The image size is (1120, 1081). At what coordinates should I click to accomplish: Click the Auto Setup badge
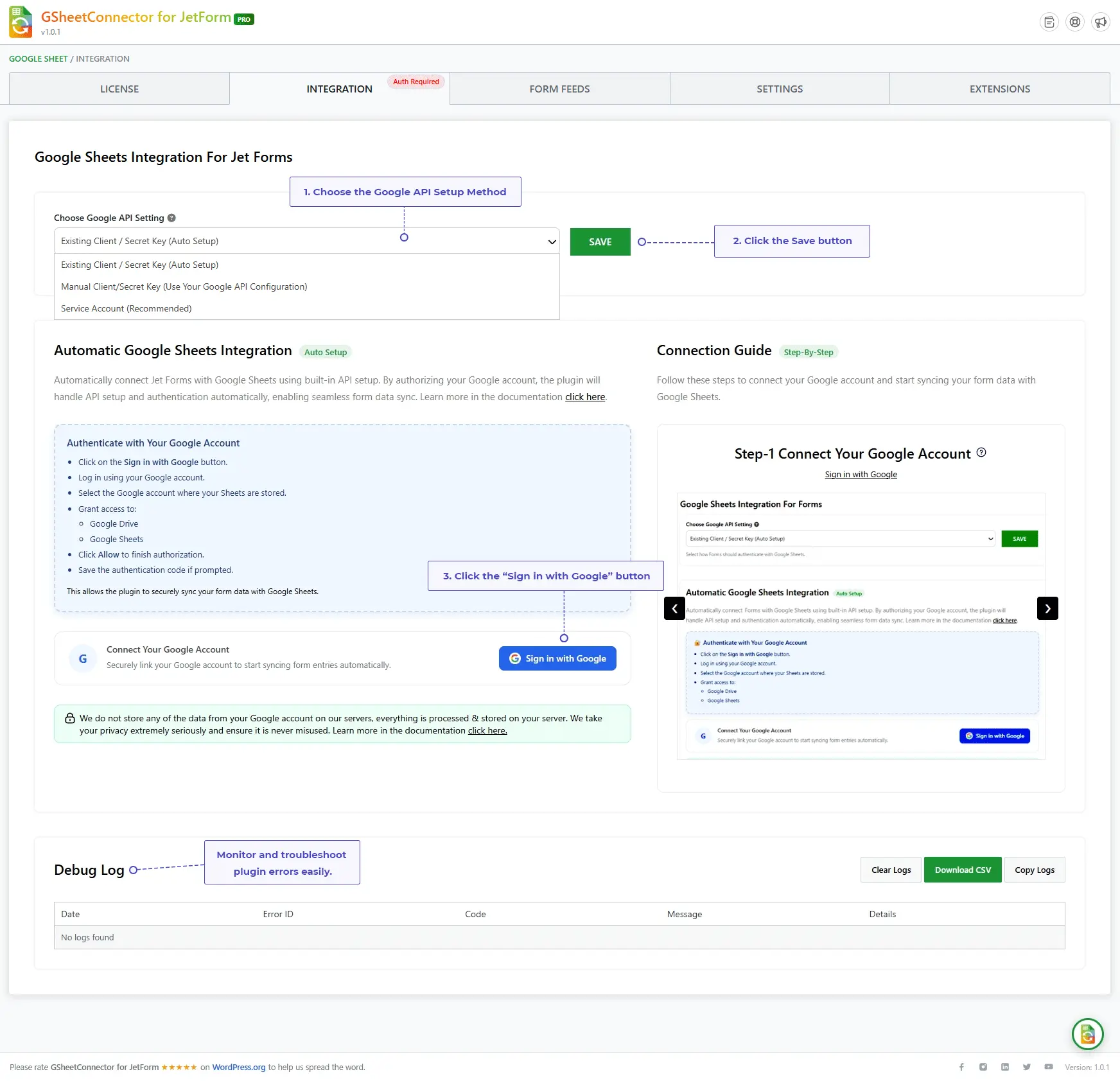click(326, 352)
